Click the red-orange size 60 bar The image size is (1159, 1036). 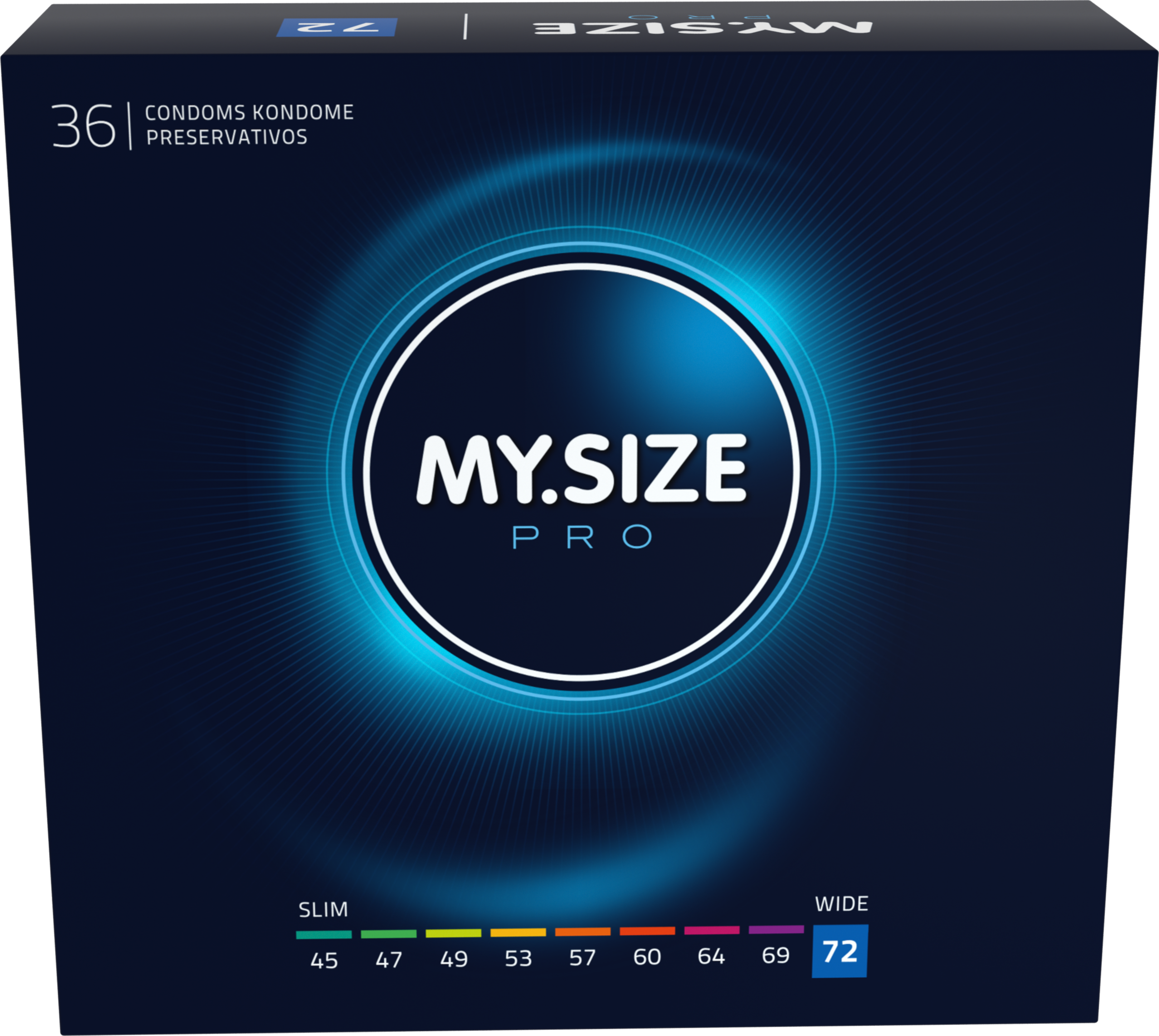coord(647,931)
